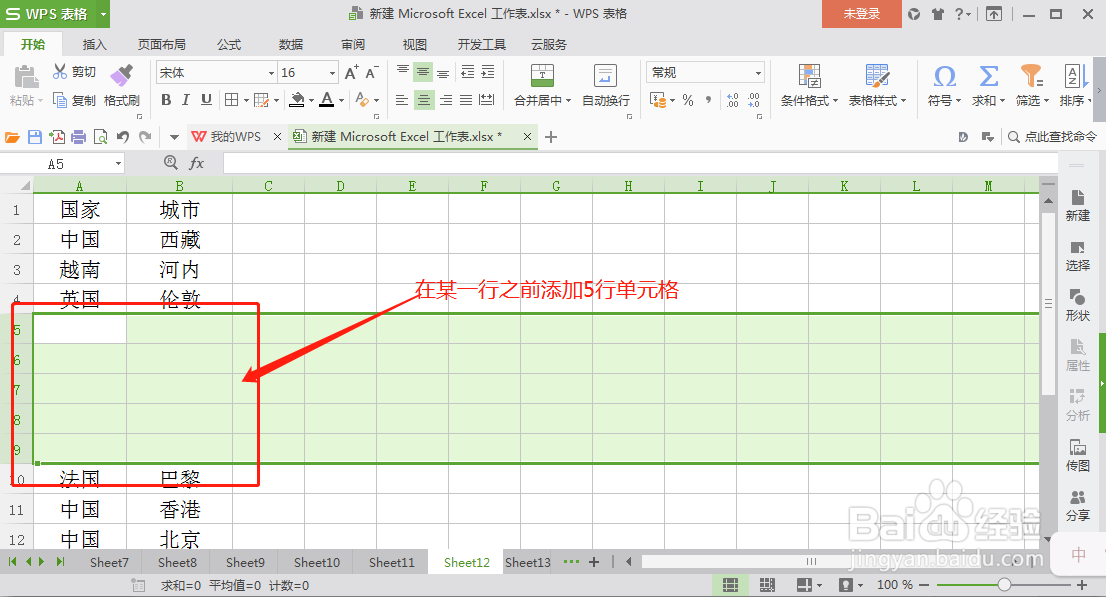This screenshot has height=597, width=1106.
Task: Click the clear format eraser icon
Action: tap(363, 100)
